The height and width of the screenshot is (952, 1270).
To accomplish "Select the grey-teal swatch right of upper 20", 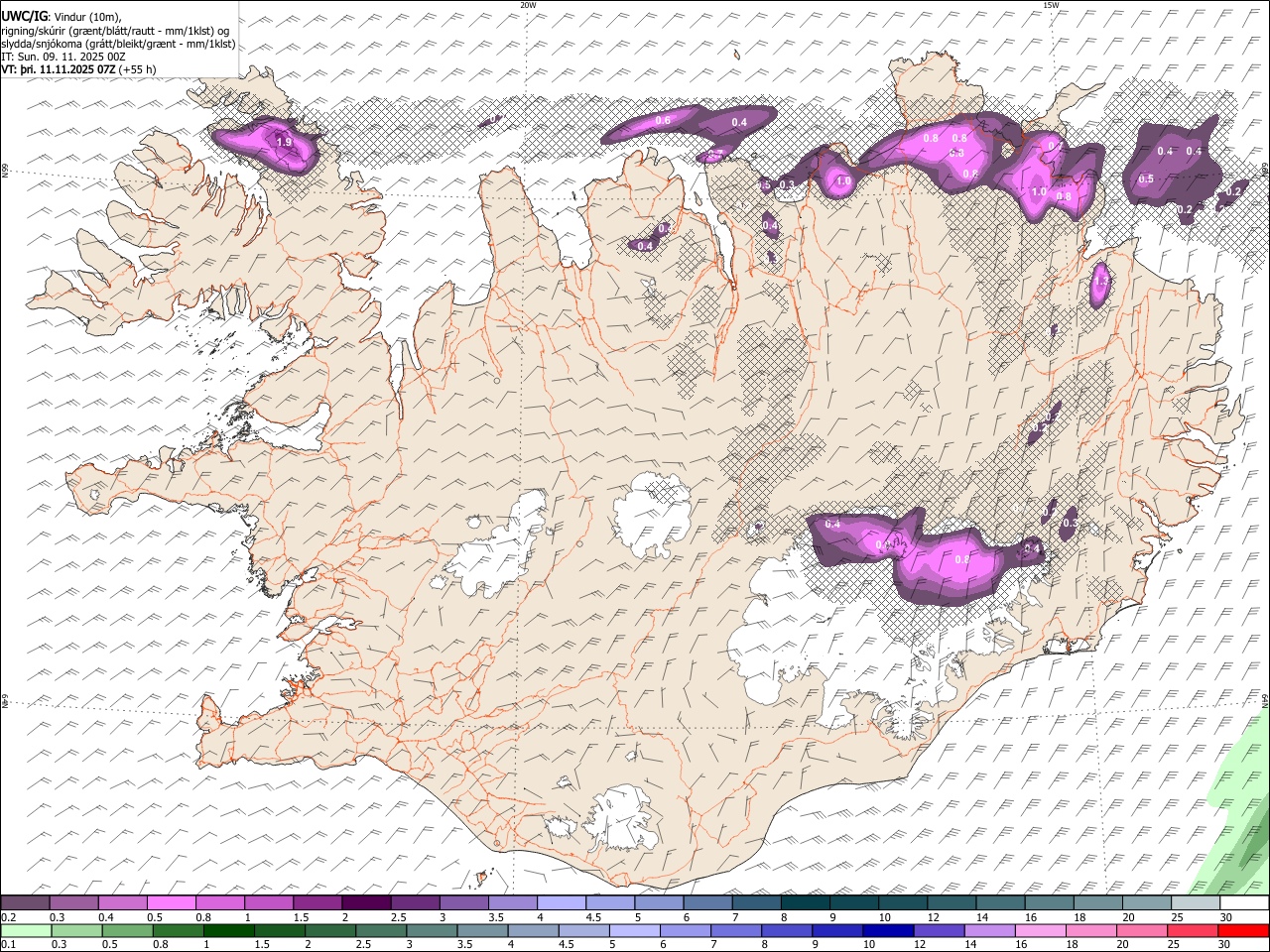I will [x=1147, y=902].
